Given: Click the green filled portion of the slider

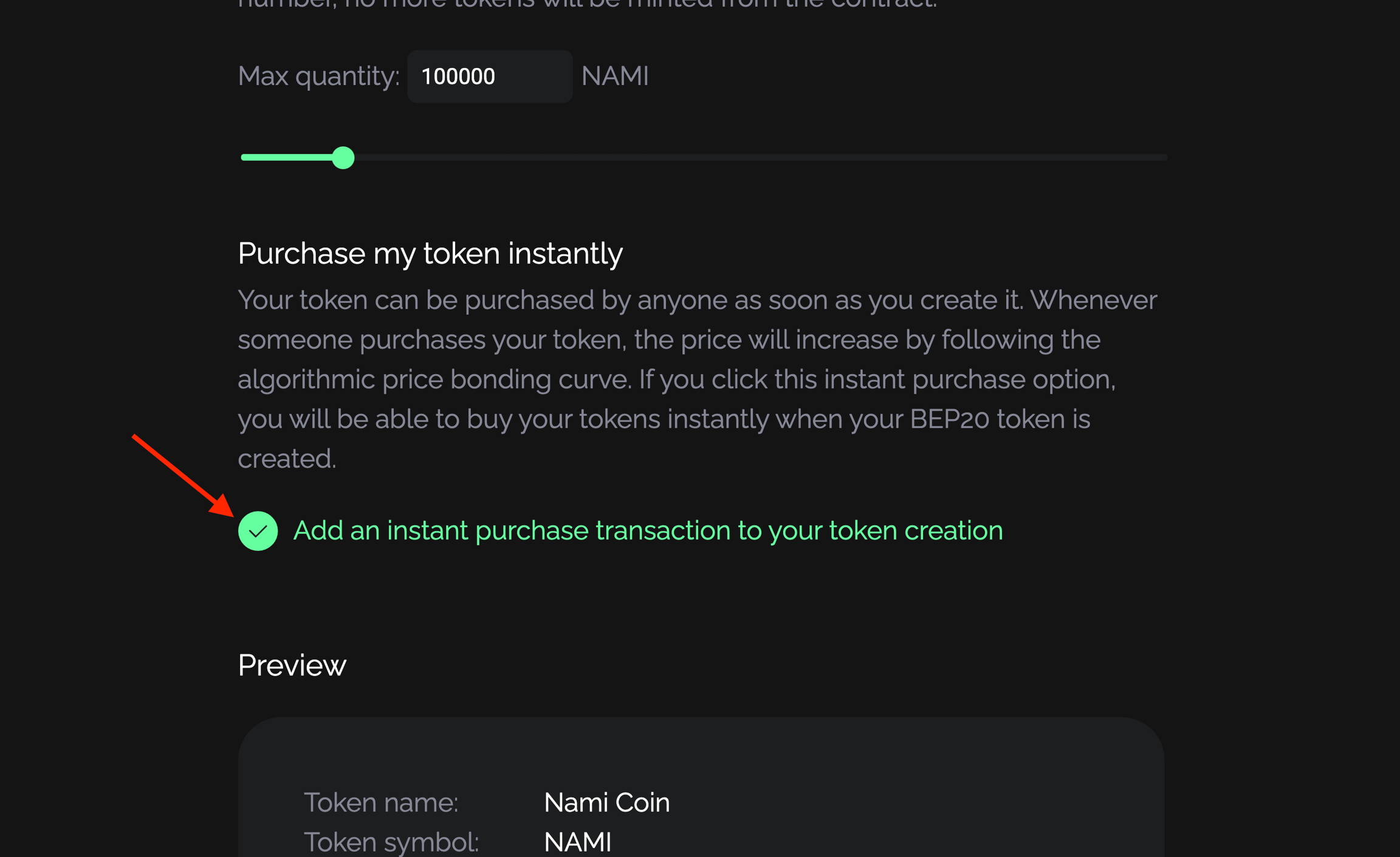Looking at the screenshot, I should [x=286, y=158].
